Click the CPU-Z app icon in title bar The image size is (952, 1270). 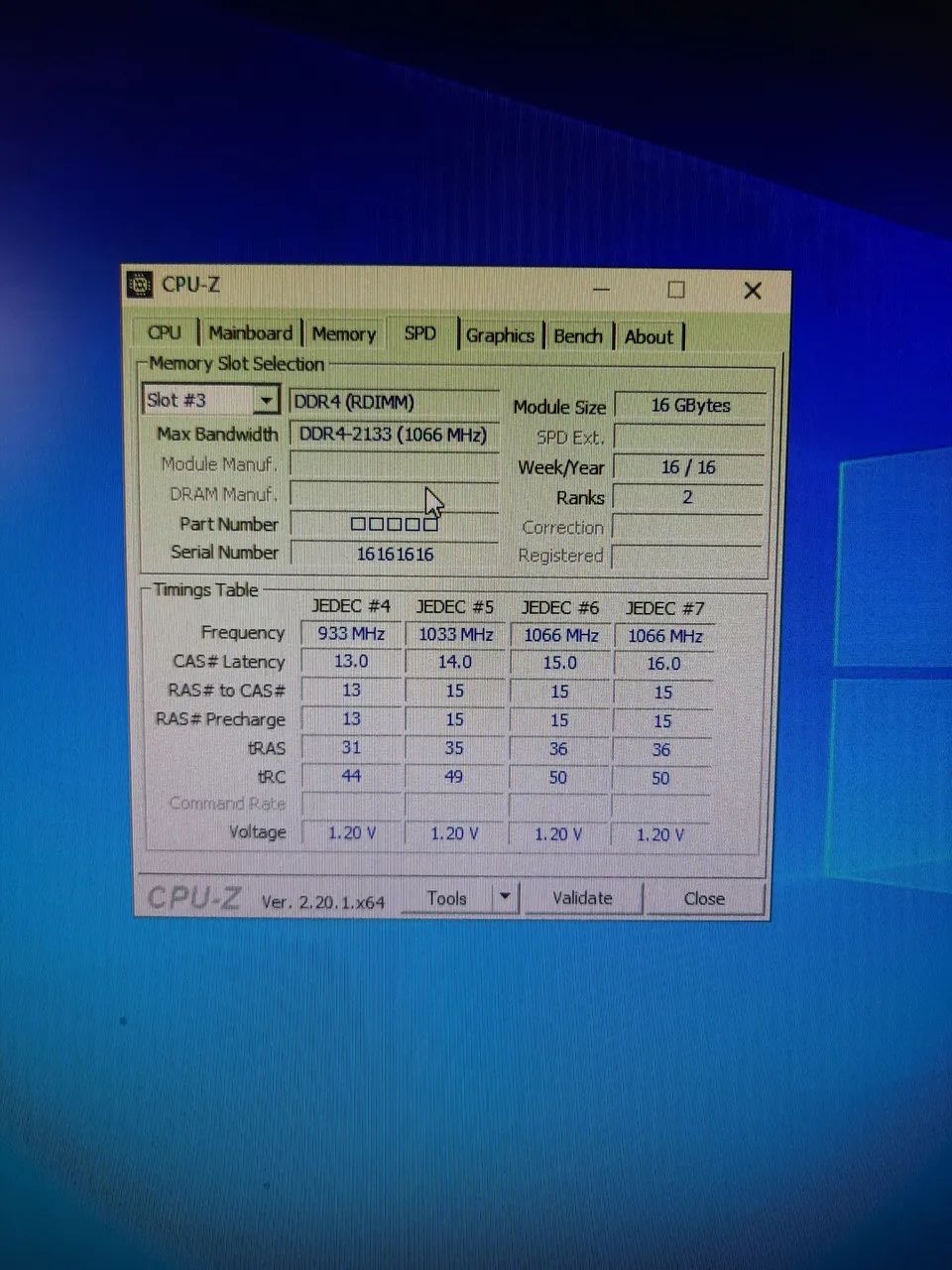(x=140, y=285)
